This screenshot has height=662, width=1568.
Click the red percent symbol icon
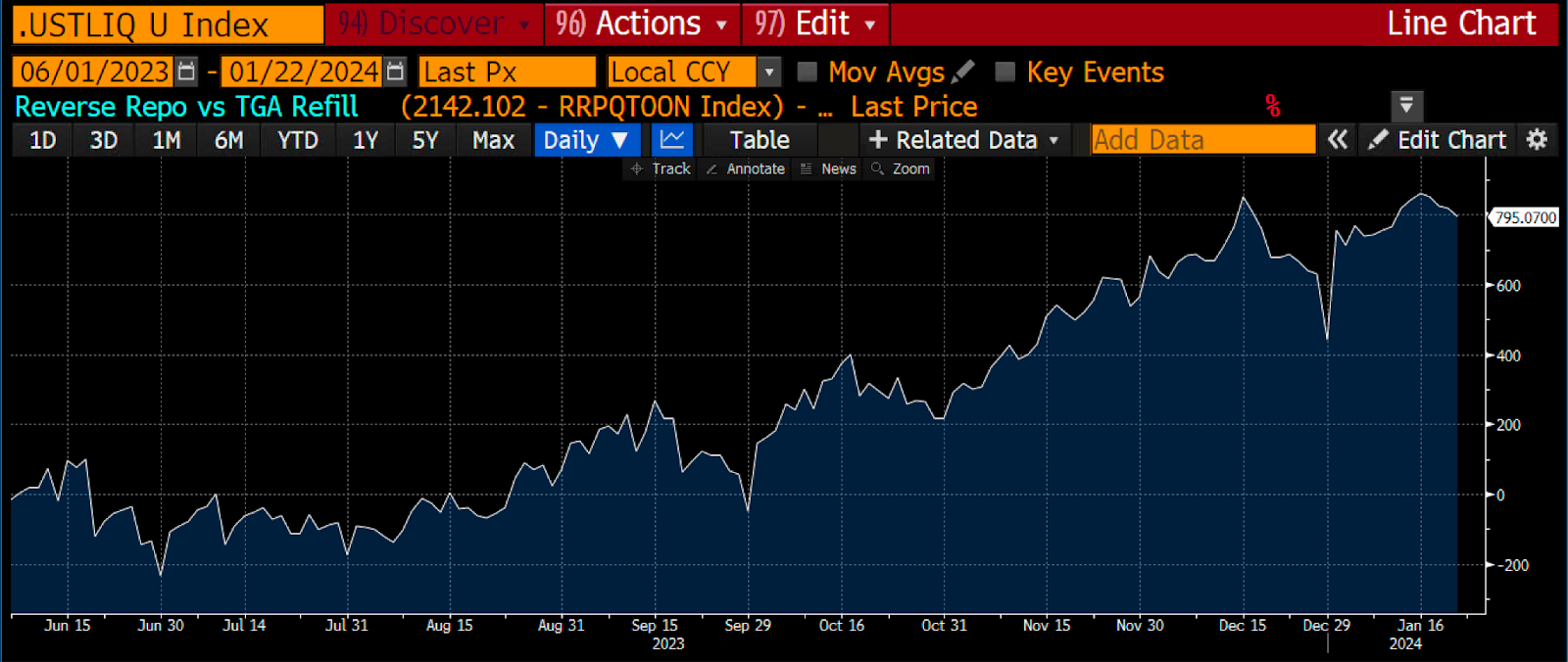(1272, 106)
